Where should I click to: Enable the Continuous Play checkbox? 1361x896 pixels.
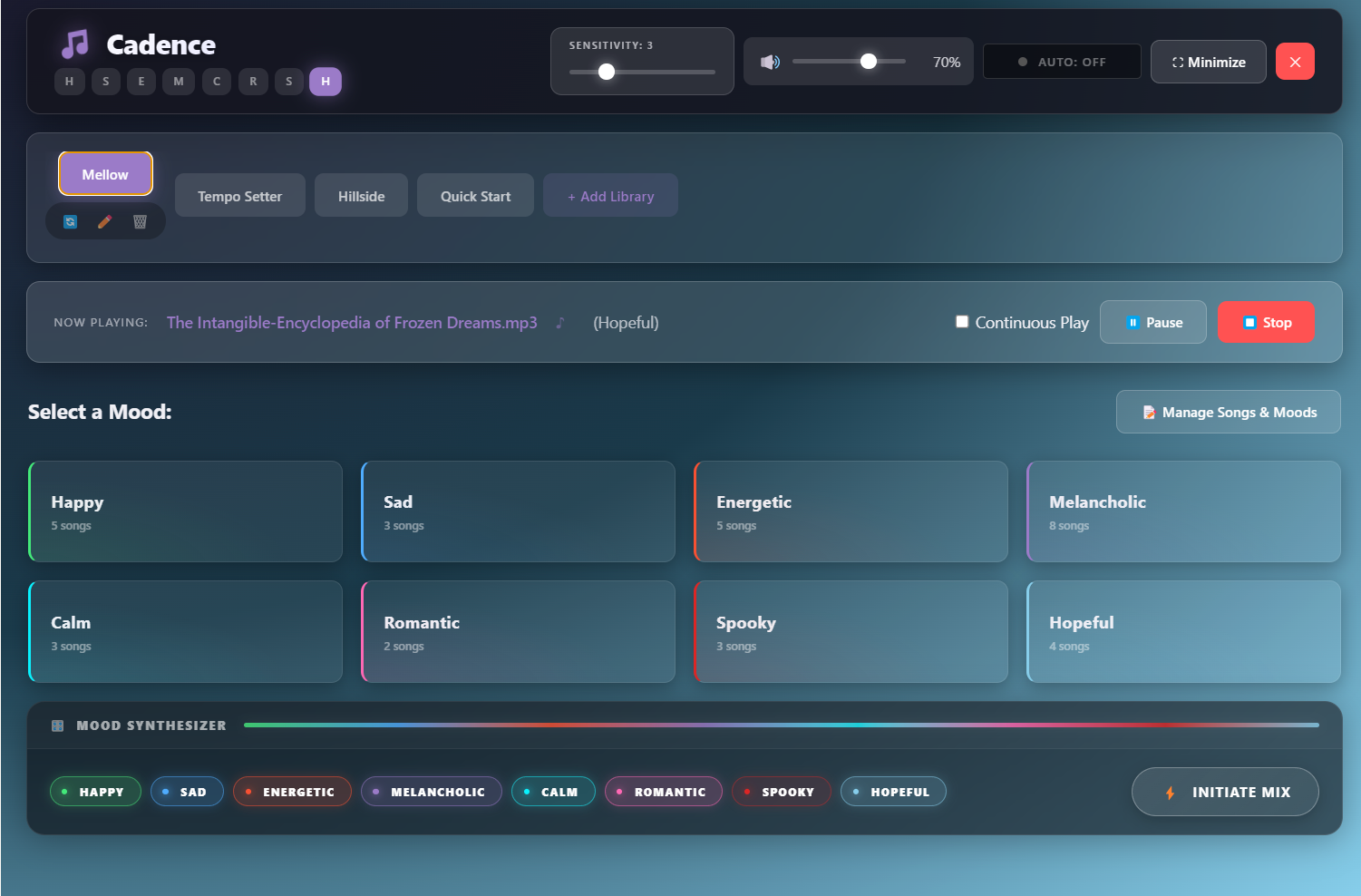[962, 322]
